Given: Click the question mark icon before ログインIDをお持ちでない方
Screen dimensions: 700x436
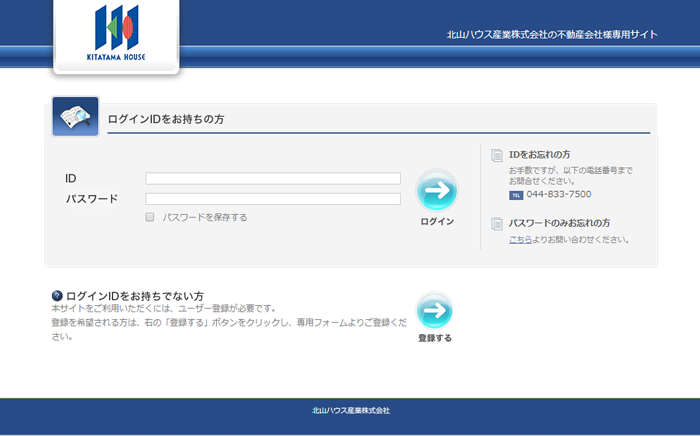Looking at the screenshot, I should click(x=57, y=295).
